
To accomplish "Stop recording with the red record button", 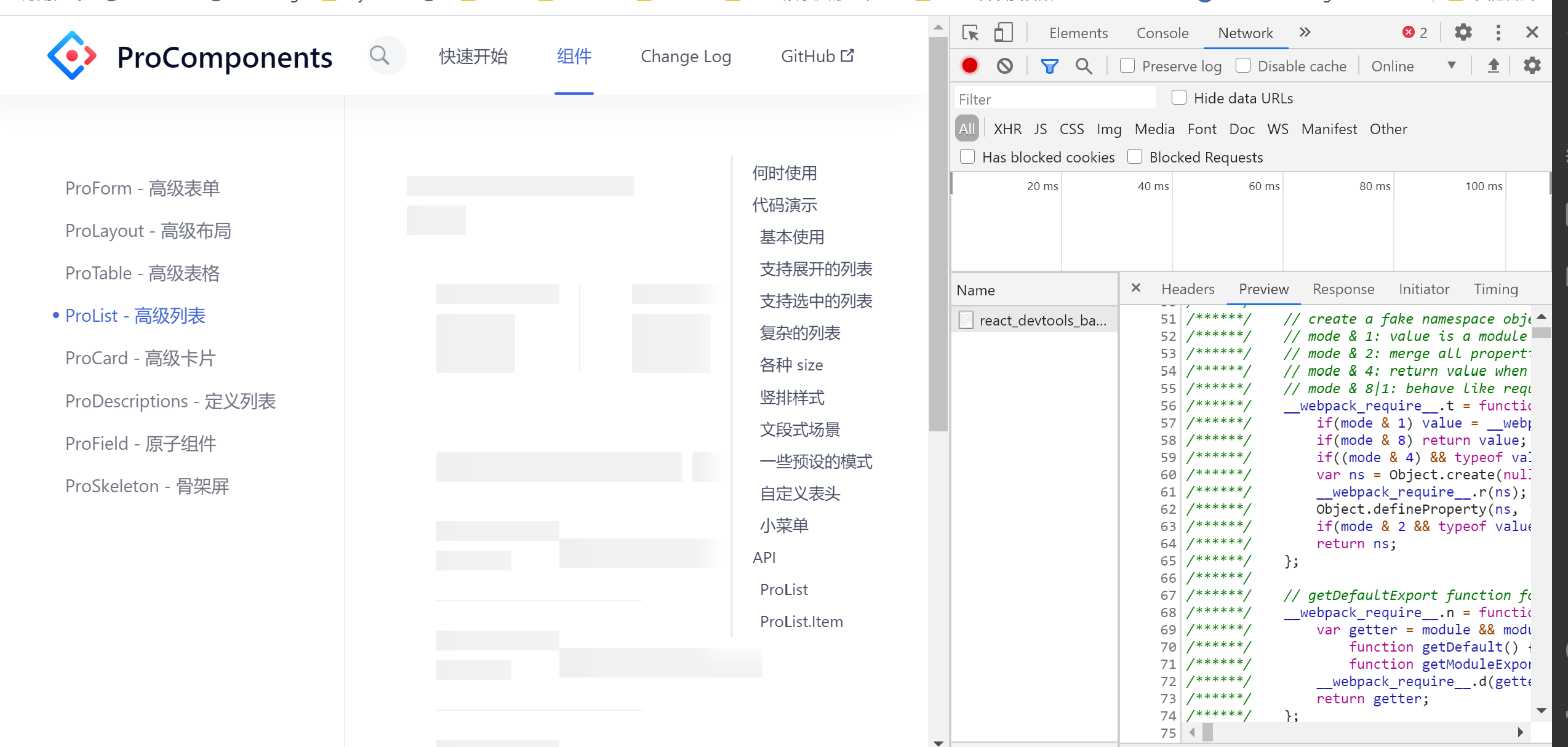I will point(970,66).
